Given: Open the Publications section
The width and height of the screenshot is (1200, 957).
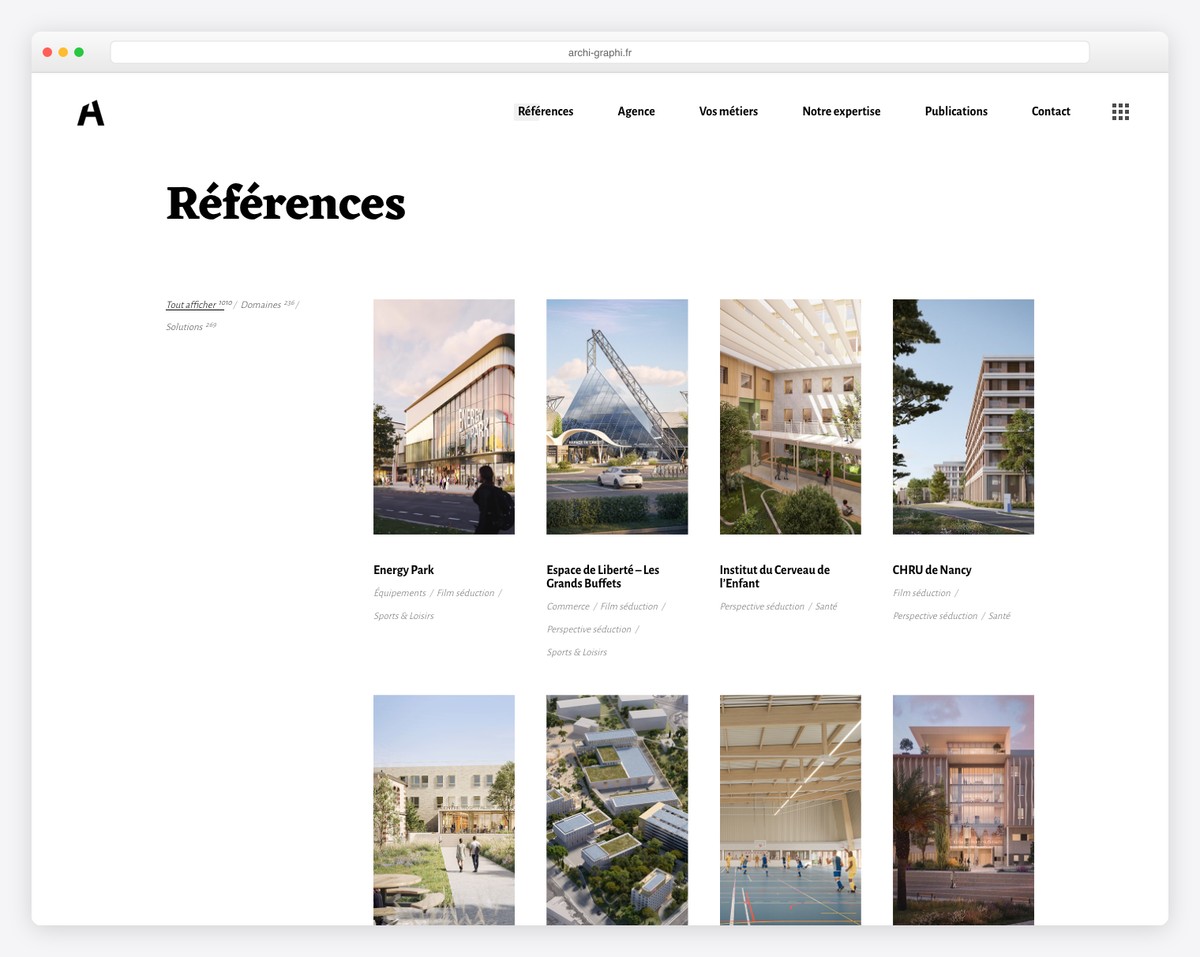Looking at the screenshot, I should 955,111.
